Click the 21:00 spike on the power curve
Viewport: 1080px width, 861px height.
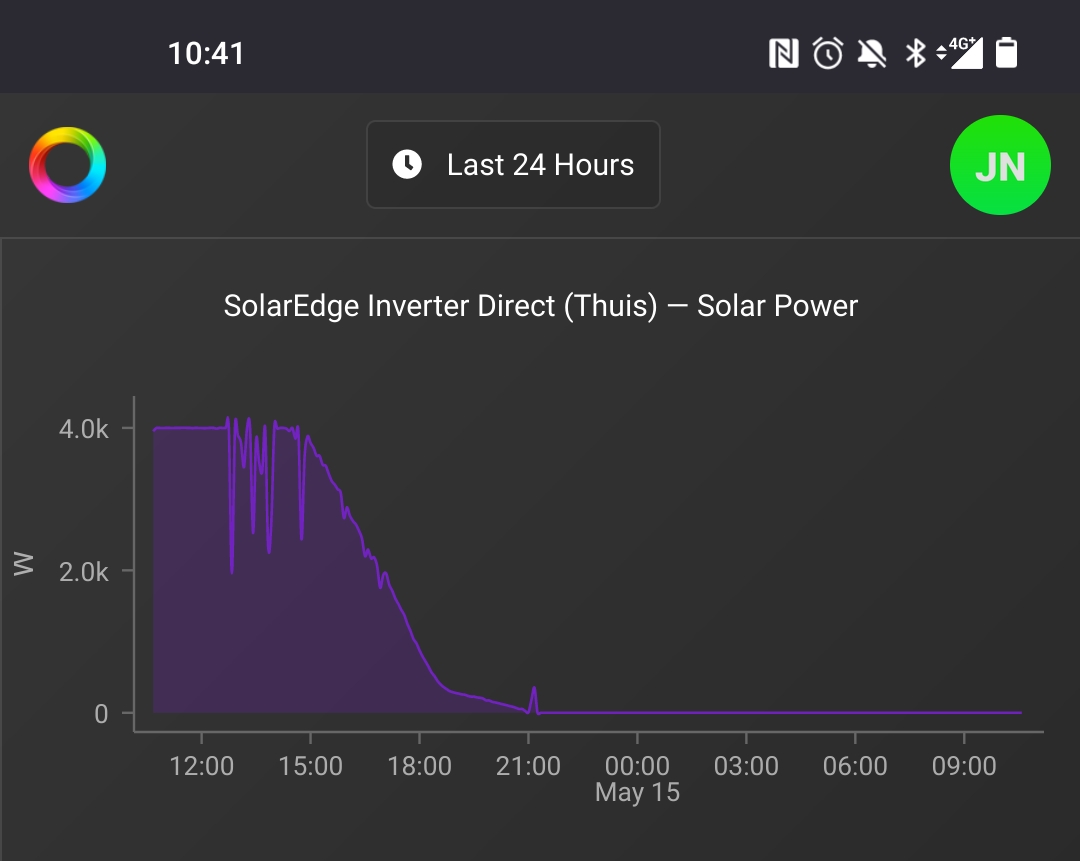[x=534, y=698]
